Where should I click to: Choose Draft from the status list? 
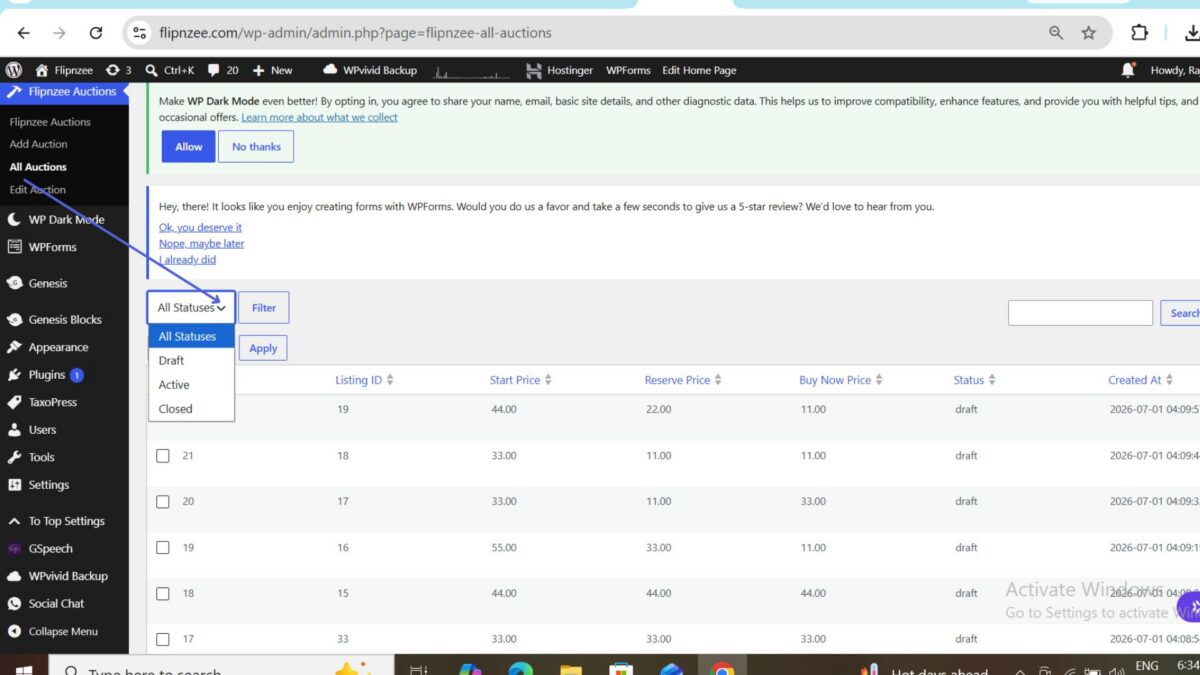pos(191,360)
